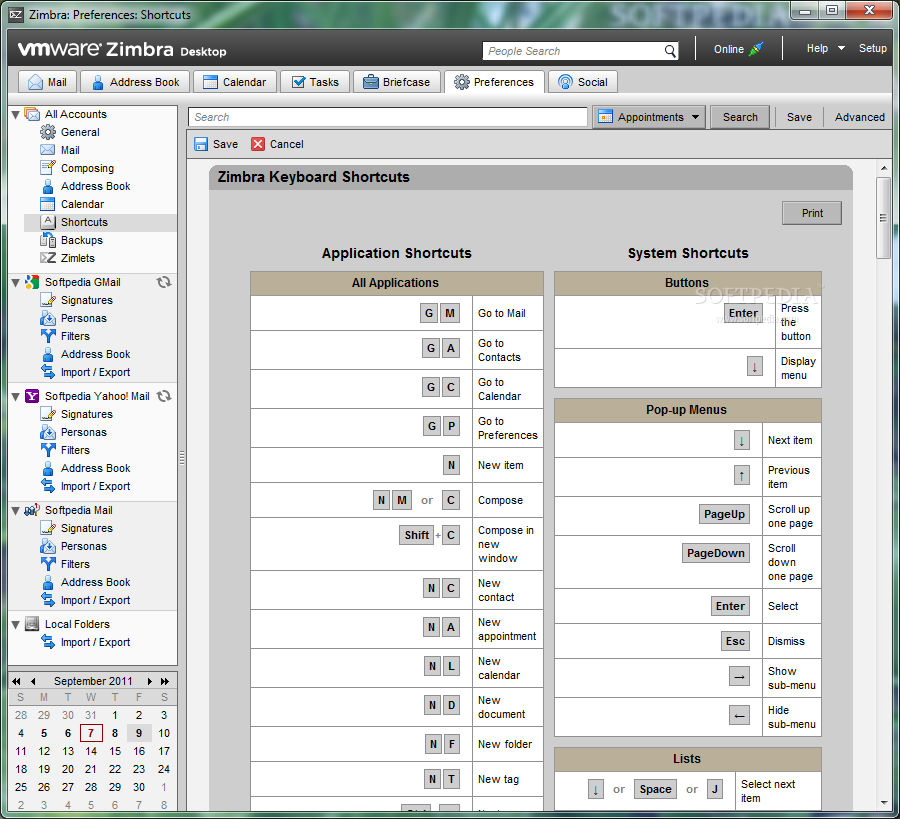The width and height of the screenshot is (900, 819).
Task: Open the Help dropdown arrow
Action: [841, 49]
